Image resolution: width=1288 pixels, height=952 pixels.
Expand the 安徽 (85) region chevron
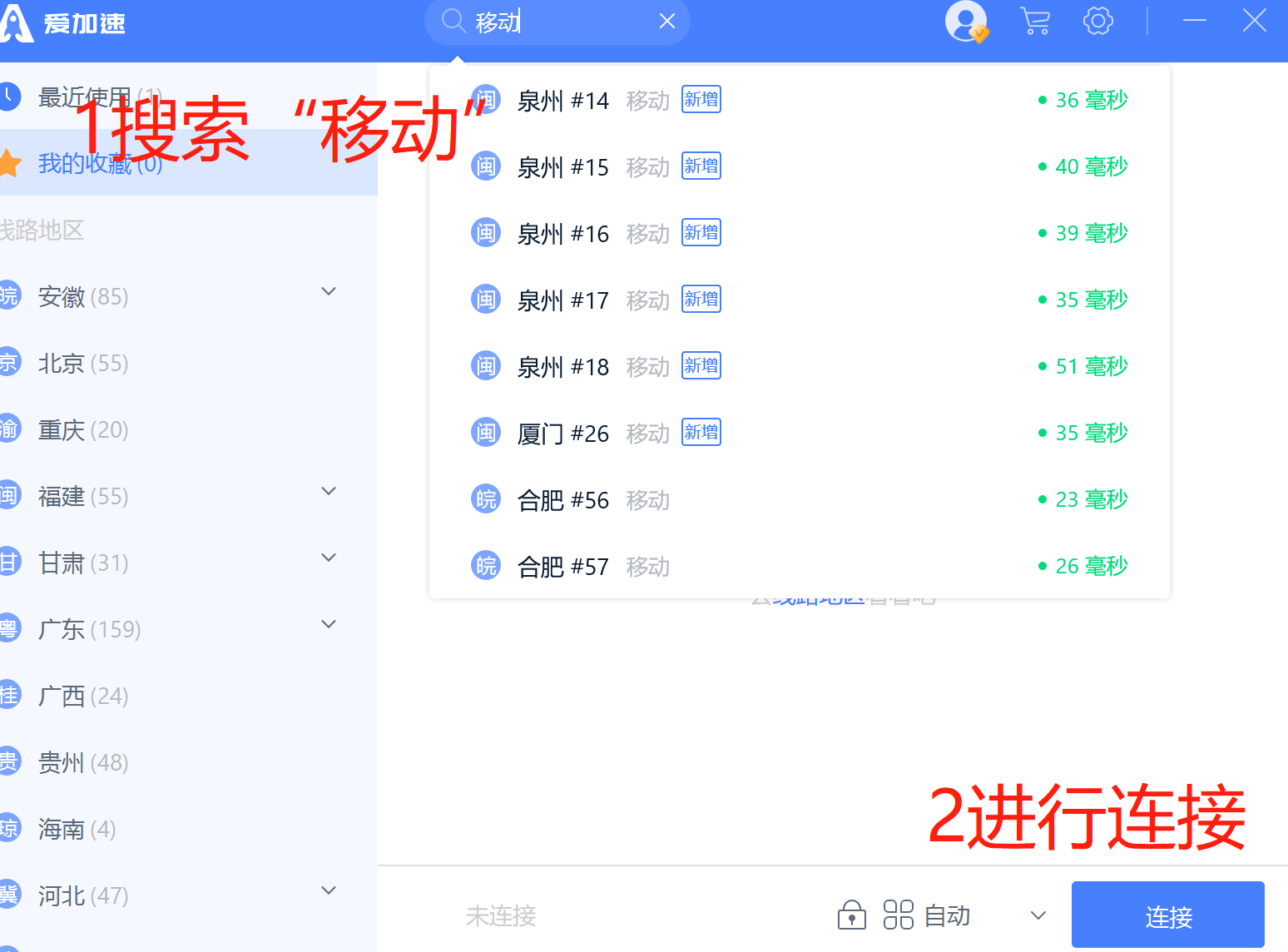329,291
